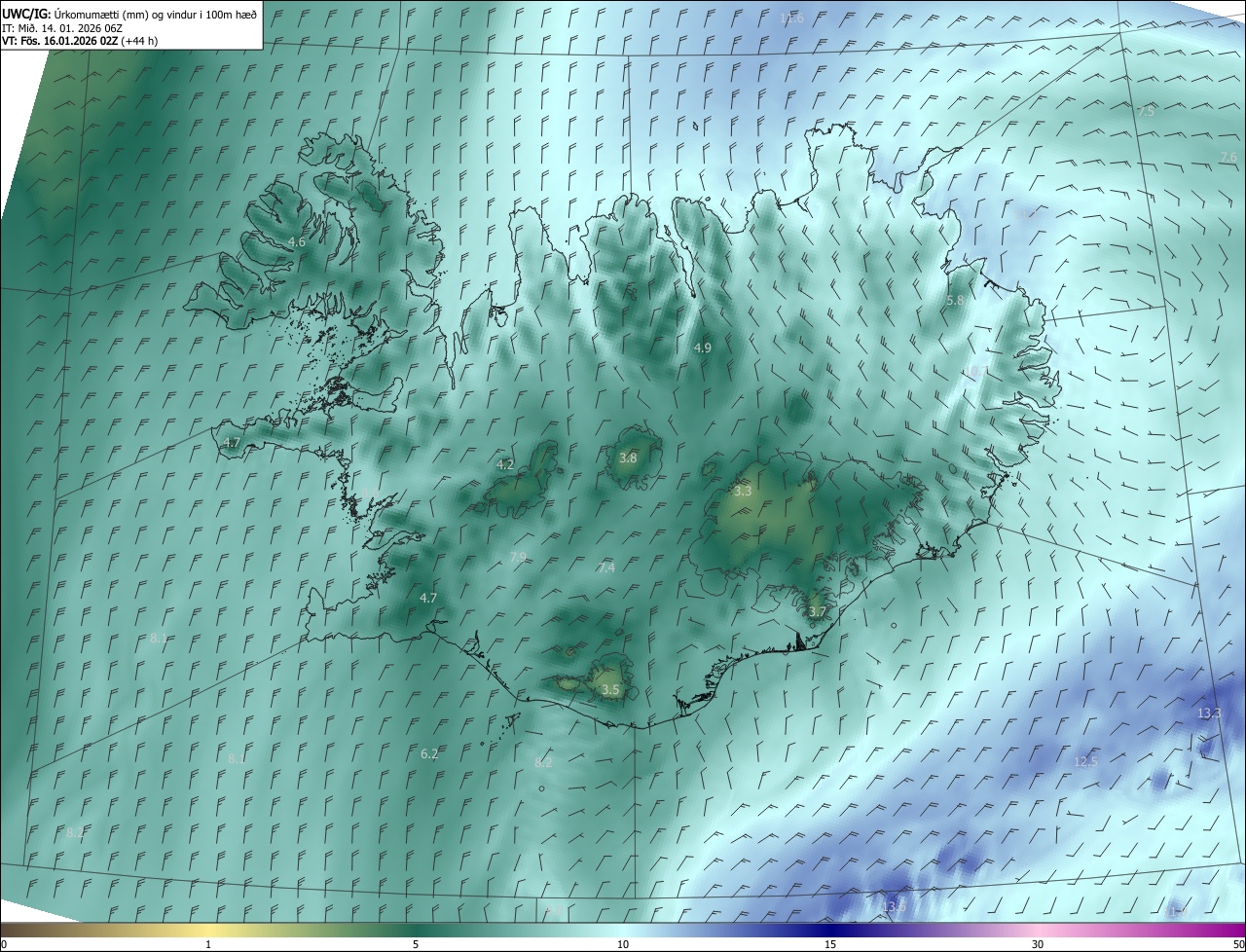This screenshot has height=952, width=1246.
Task: Click the 1 tick on the color scale
Action: coord(208,944)
